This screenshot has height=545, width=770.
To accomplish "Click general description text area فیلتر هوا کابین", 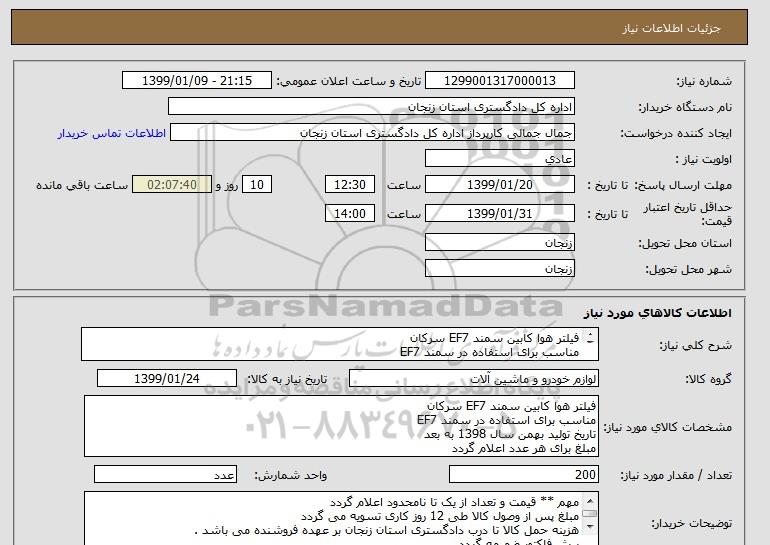I will point(340,345).
